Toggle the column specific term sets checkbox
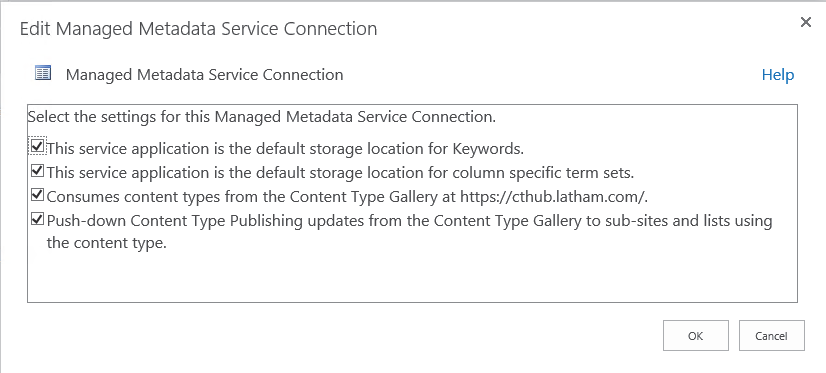826x373 pixels. [37, 170]
